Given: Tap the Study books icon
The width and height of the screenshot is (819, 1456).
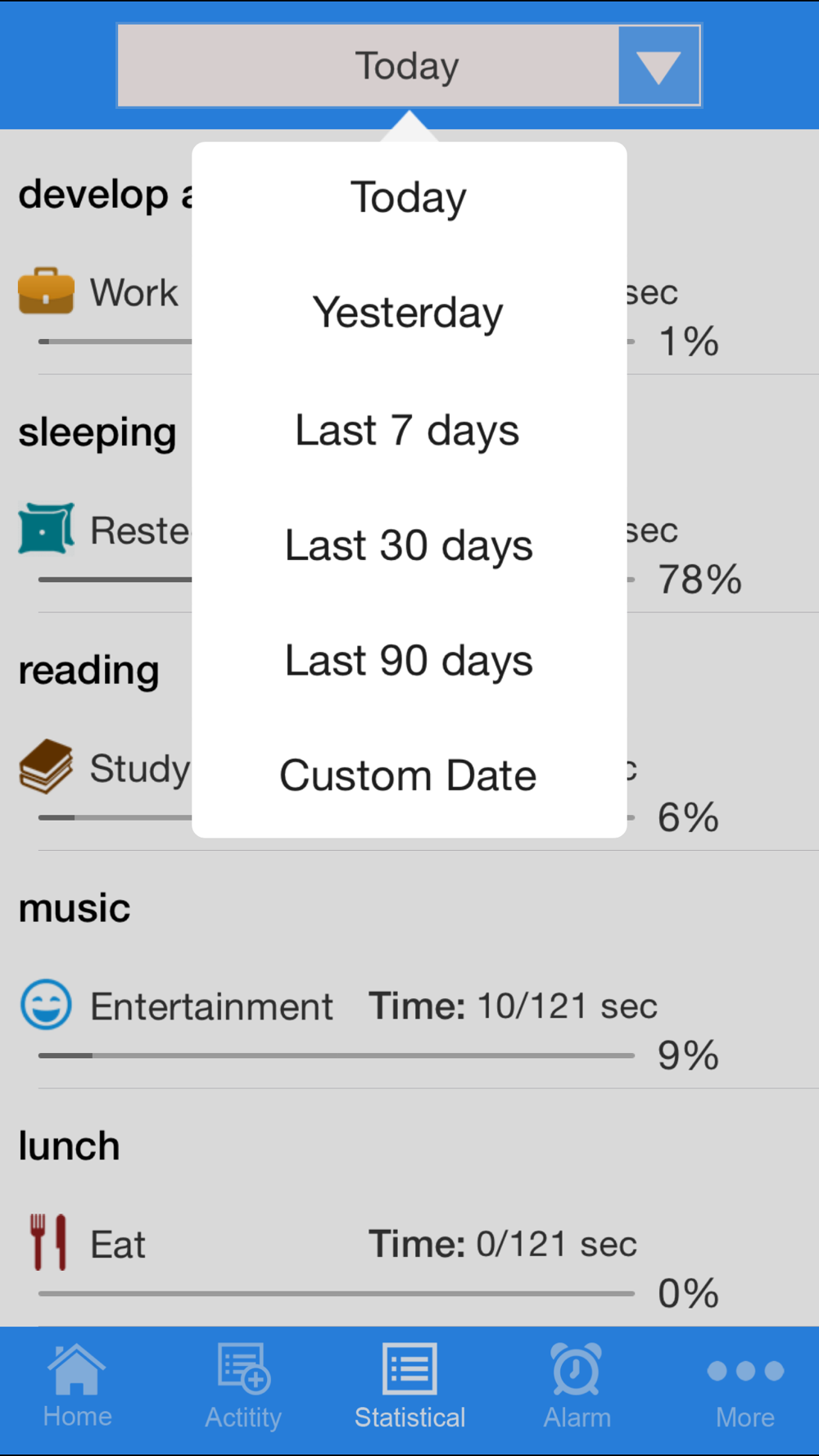Looking at the screenshot, I should pos(46,766).
